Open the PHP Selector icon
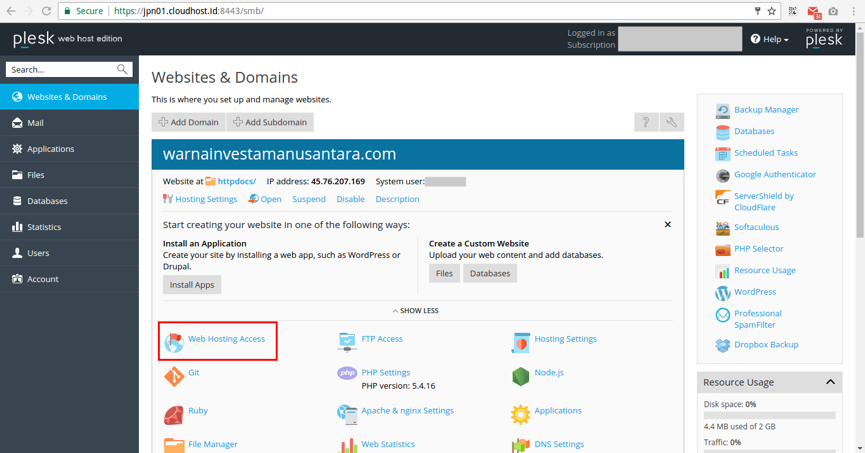 pos(723,250)
